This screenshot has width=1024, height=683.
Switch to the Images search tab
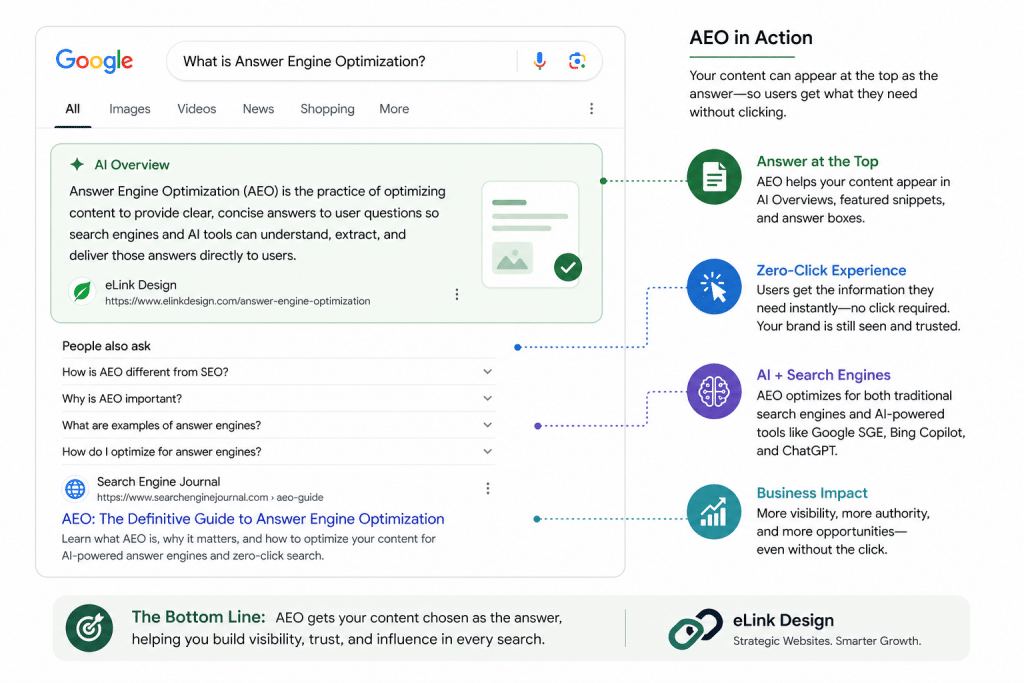[129, 109]
